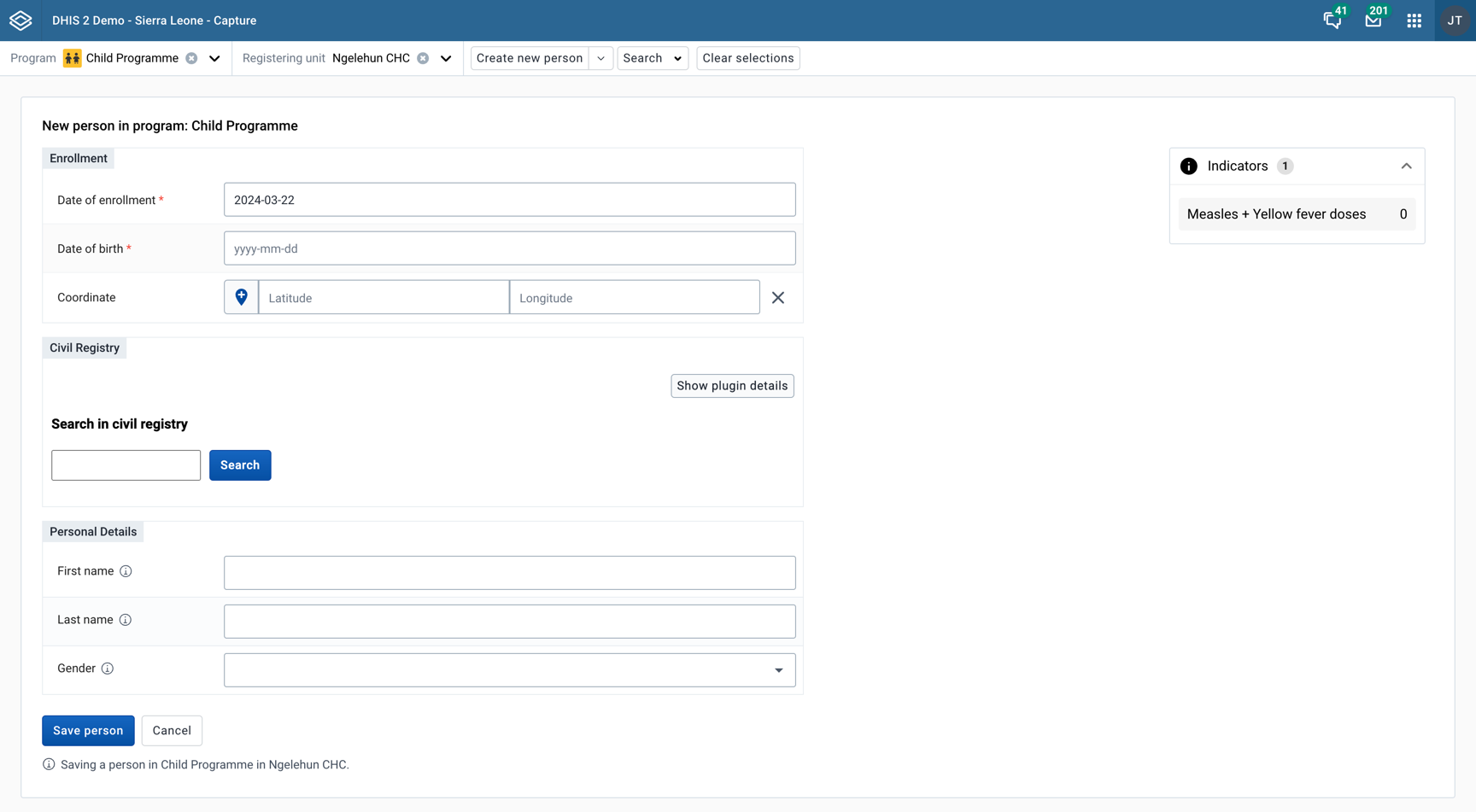Viewport: 1476px width, 812px height.
Task: Clear coordinates using the X icon
Action: [x=777, y=297]
